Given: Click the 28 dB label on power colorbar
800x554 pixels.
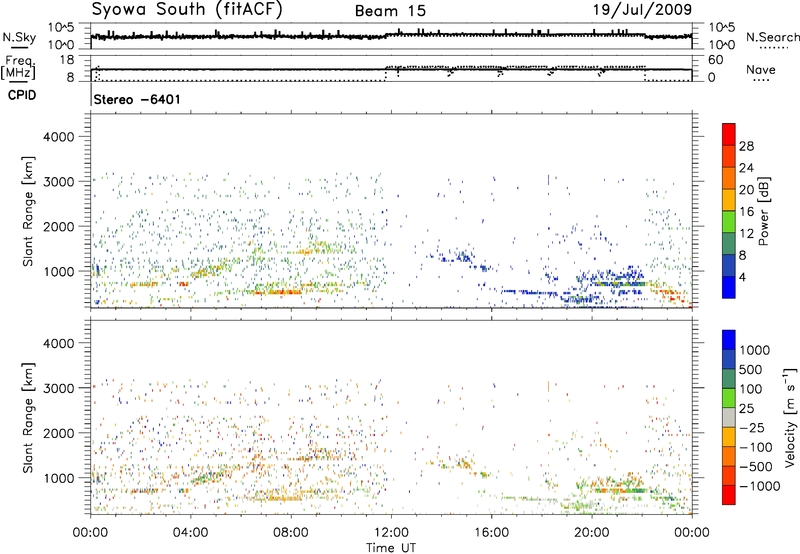Looking at the screenshot, I should point(746,146).
